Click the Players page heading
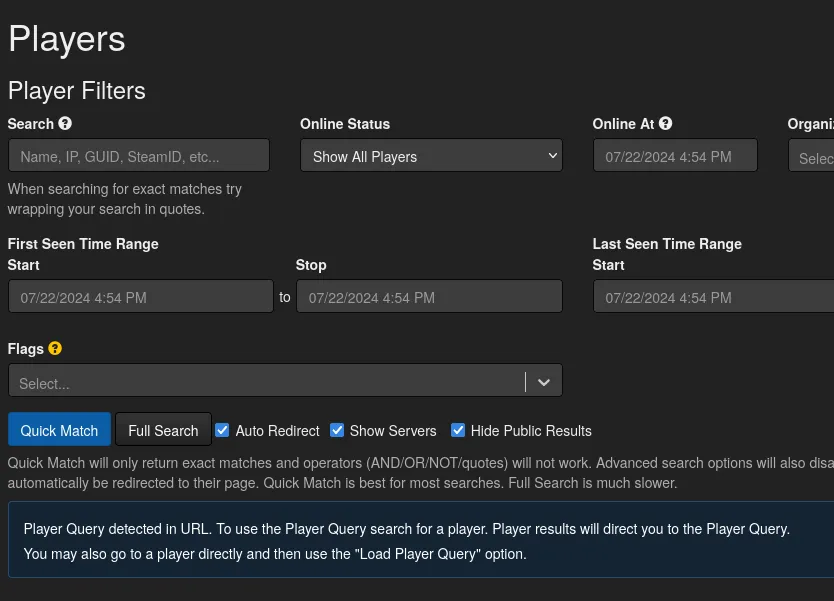 click(x=67, y=39)
